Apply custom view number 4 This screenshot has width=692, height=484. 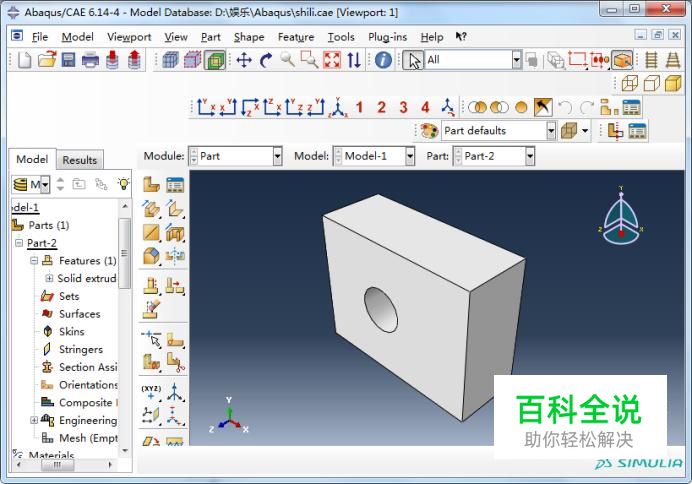[425, 107]
